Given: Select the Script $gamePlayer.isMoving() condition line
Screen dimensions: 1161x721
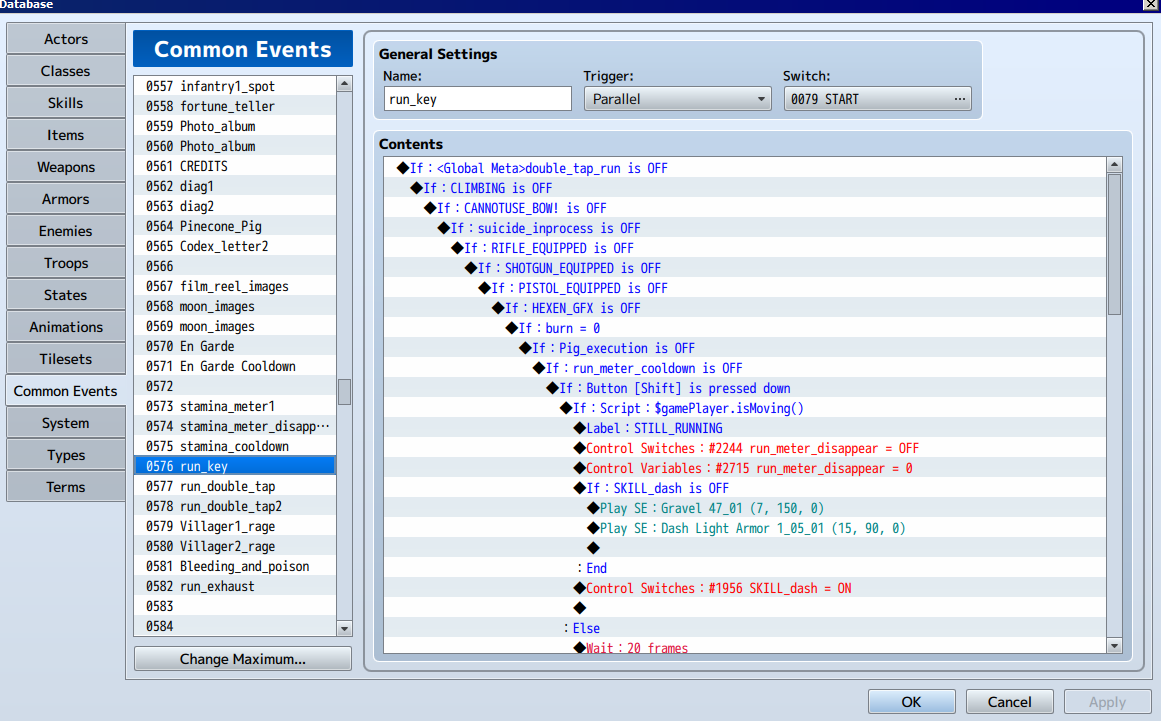Looking at the screenshot, I should (746, 408).
